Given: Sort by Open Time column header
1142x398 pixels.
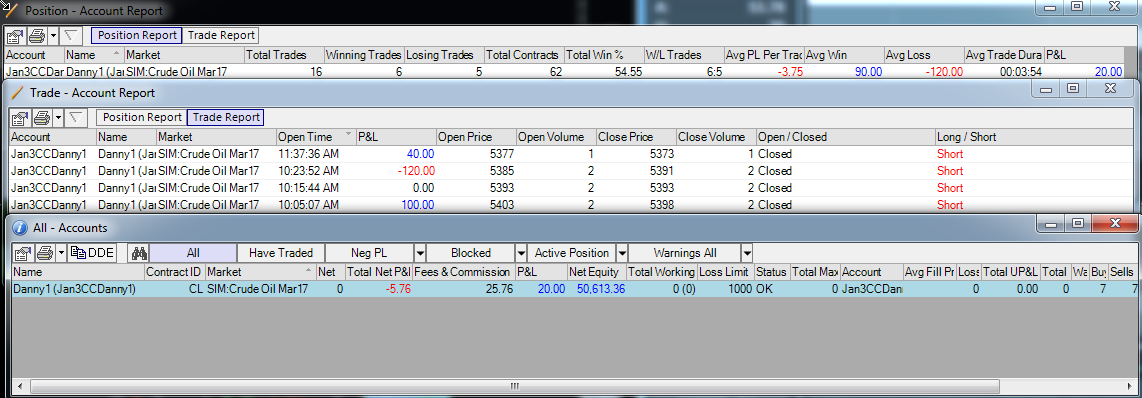Looking at the screenshot, I should 316,137.
